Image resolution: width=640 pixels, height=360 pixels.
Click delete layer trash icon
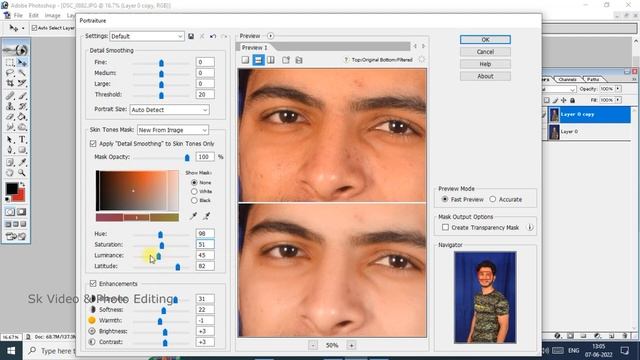tap(624, 336)
